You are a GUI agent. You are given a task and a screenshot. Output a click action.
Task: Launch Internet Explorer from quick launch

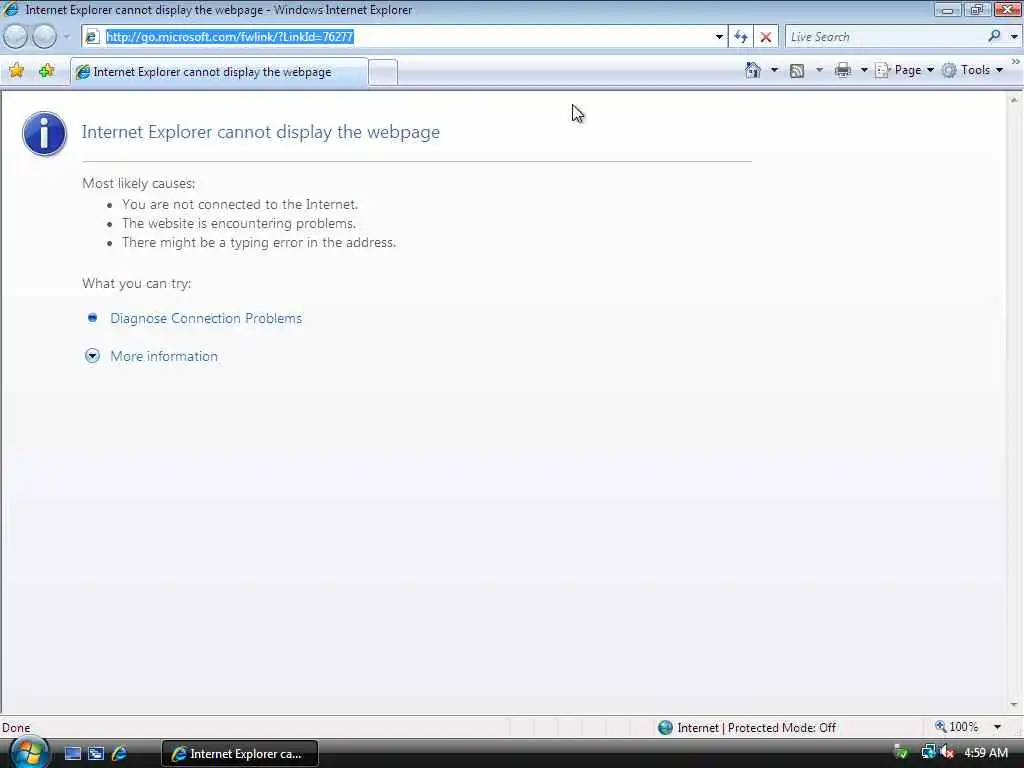(x=120, y=754)
